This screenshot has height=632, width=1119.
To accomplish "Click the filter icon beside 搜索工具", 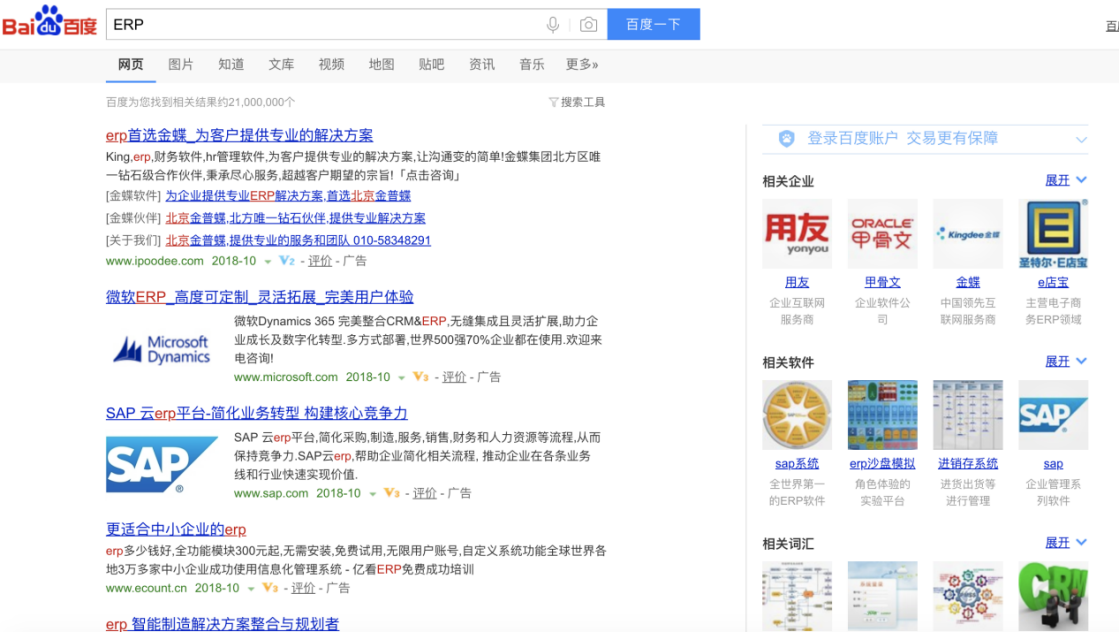I will click(x=553, y=102).
